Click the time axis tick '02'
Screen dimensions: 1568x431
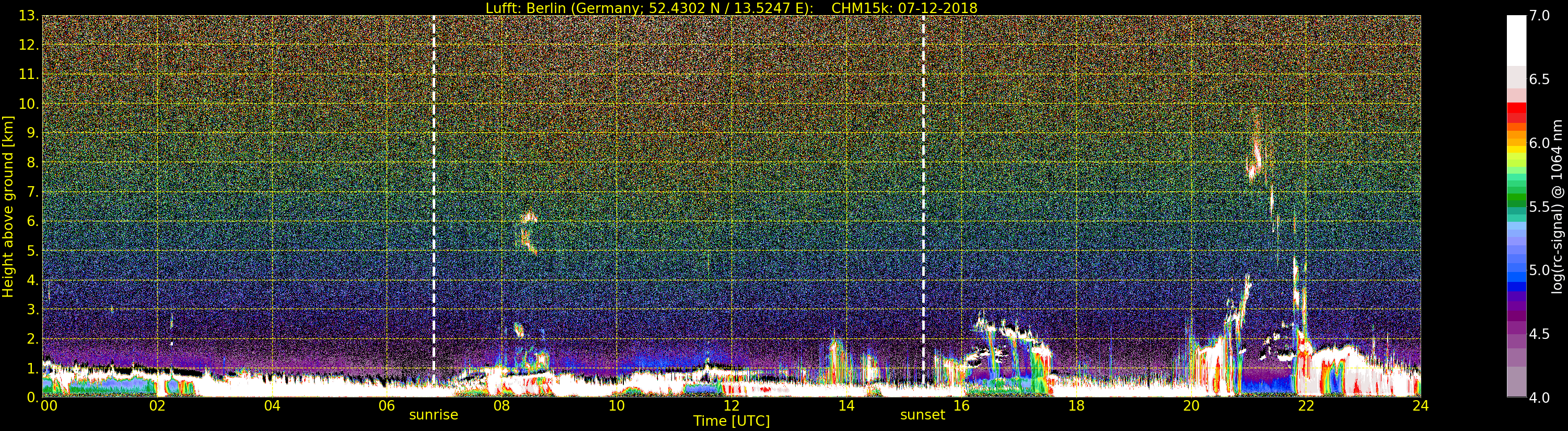coord(157,406)
